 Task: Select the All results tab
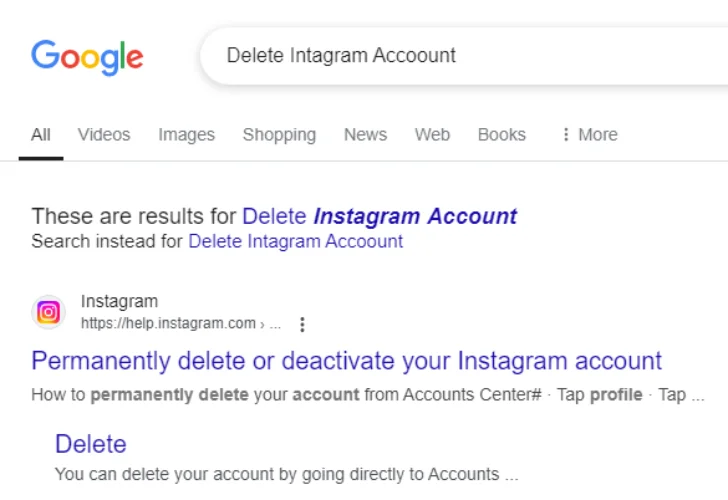coord(41,135)
